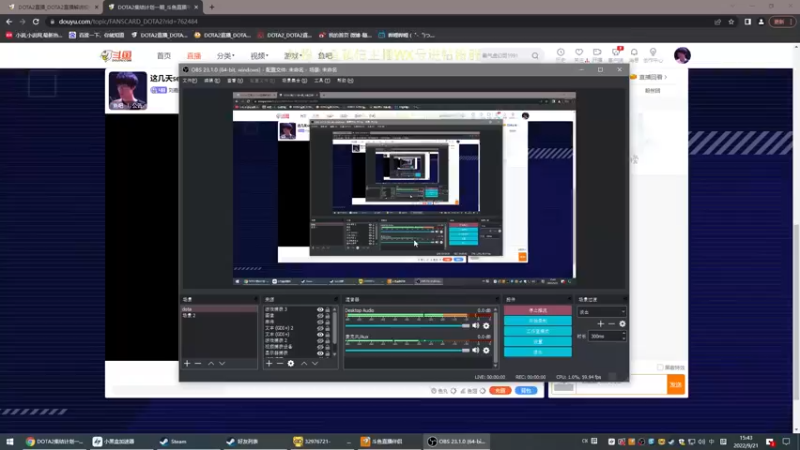Click studio mode button in OBS
Screen dimensions: 800x450
pyautogui.click(x=538, y=331)
